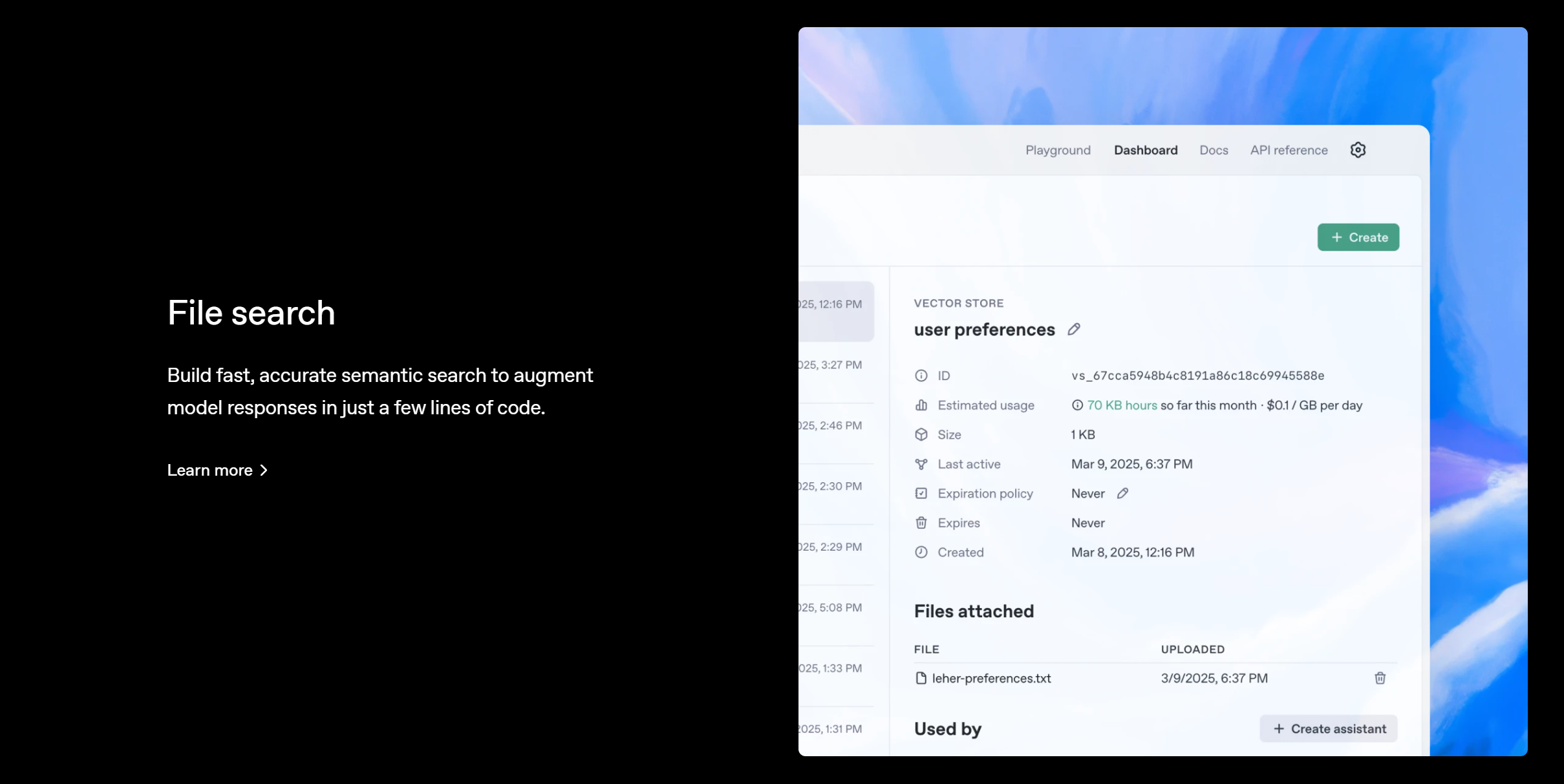The height and width of the screenshot is (784, 1564).
Task: Follow the Learn more link
Action: click(217, 470)
